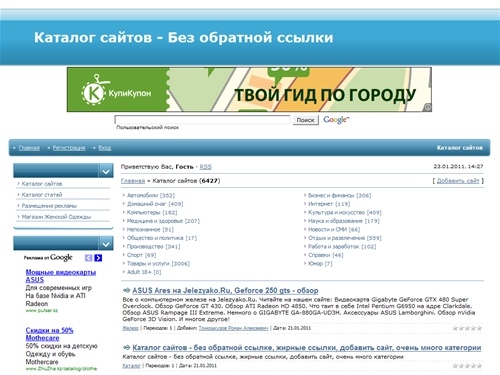Open the Производство category
Image resolution: width=500 pixels, height=375 pixels.
point(145,246)
